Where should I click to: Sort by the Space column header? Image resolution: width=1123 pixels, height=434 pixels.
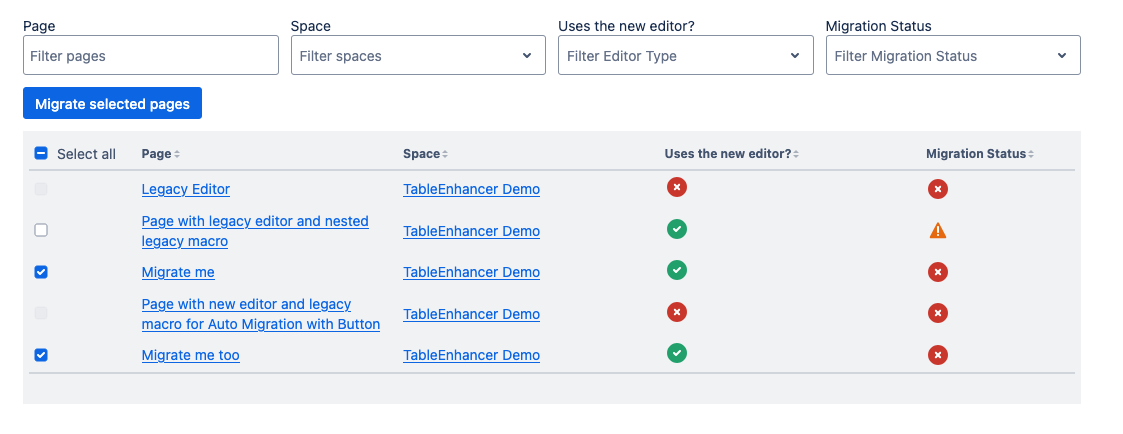coord(425,154)
